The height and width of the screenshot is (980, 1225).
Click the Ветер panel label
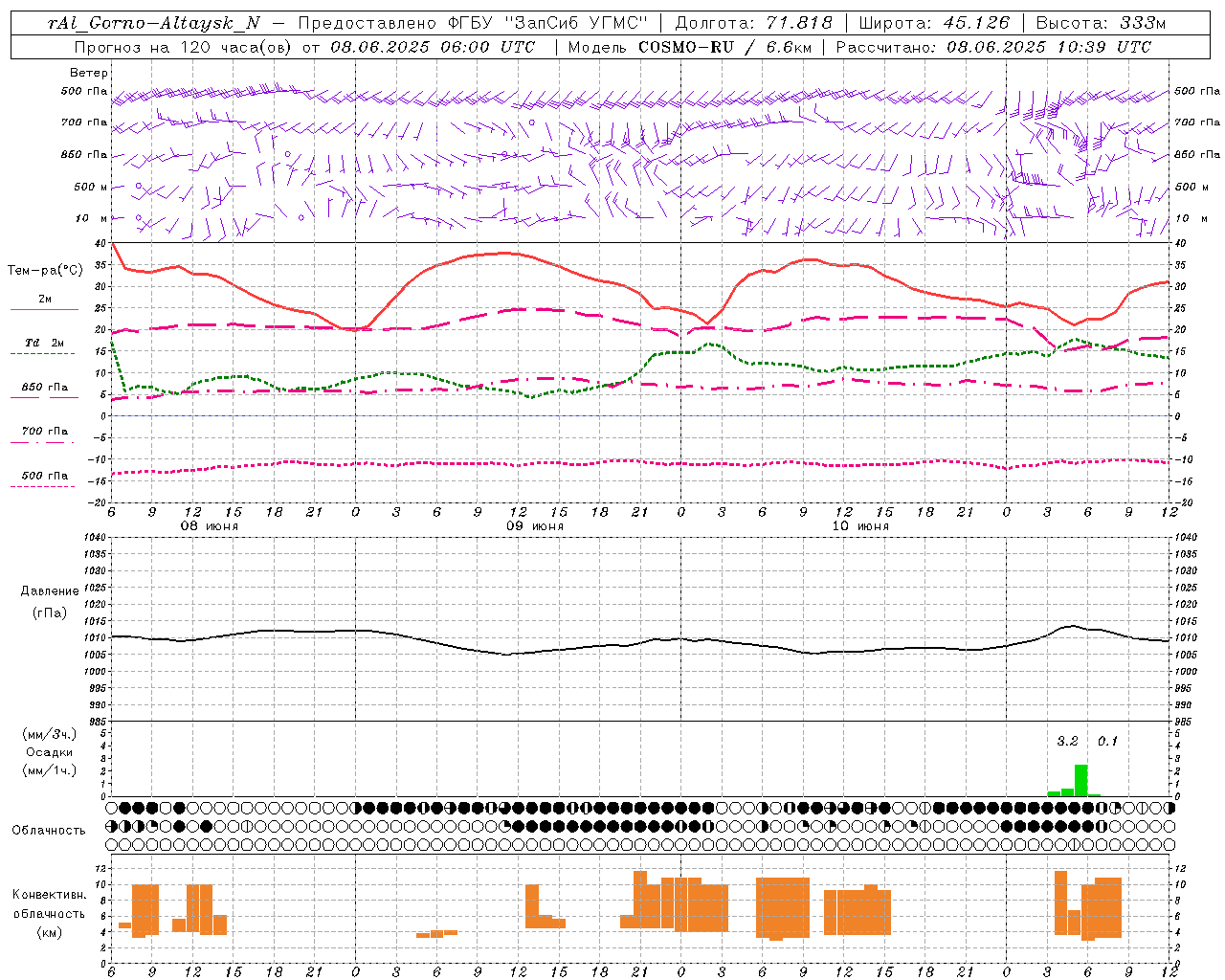(89, 73)
